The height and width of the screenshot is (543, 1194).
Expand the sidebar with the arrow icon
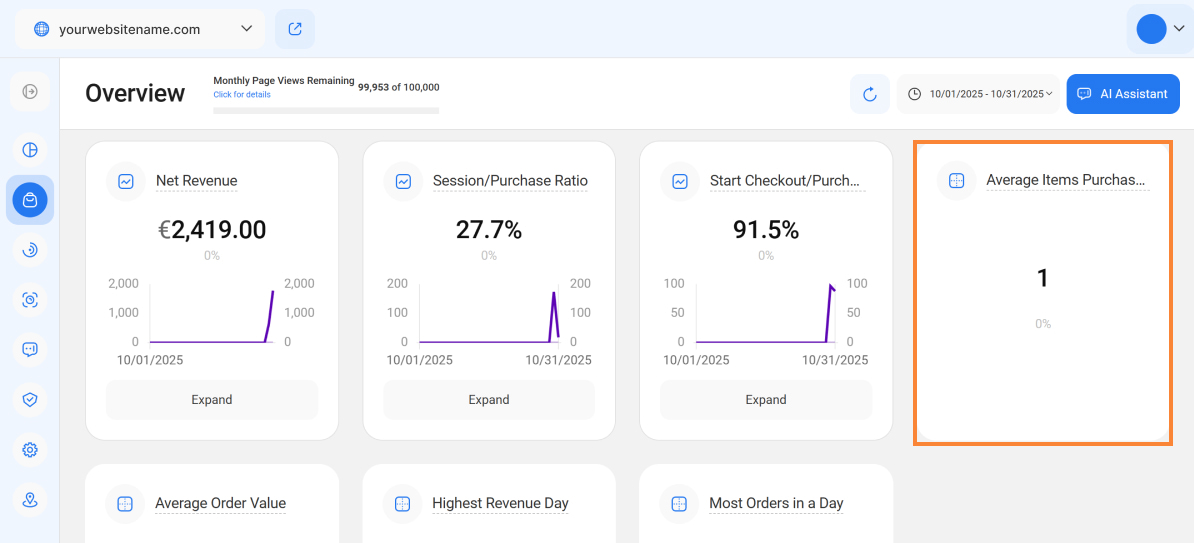(x=30, y=92)
